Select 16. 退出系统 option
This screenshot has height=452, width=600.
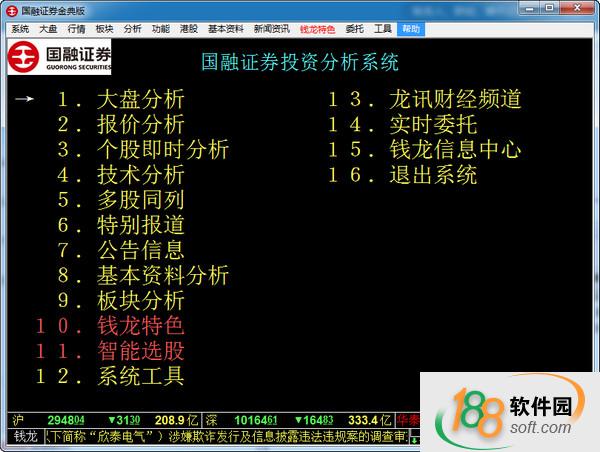pyautogui.click(x=403, y=175)
